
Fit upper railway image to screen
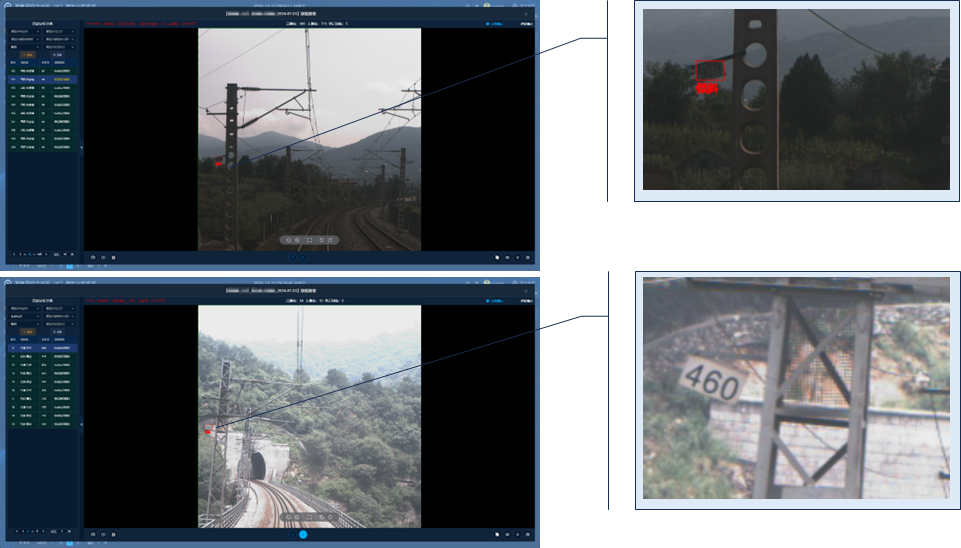[x=309, y=241]
